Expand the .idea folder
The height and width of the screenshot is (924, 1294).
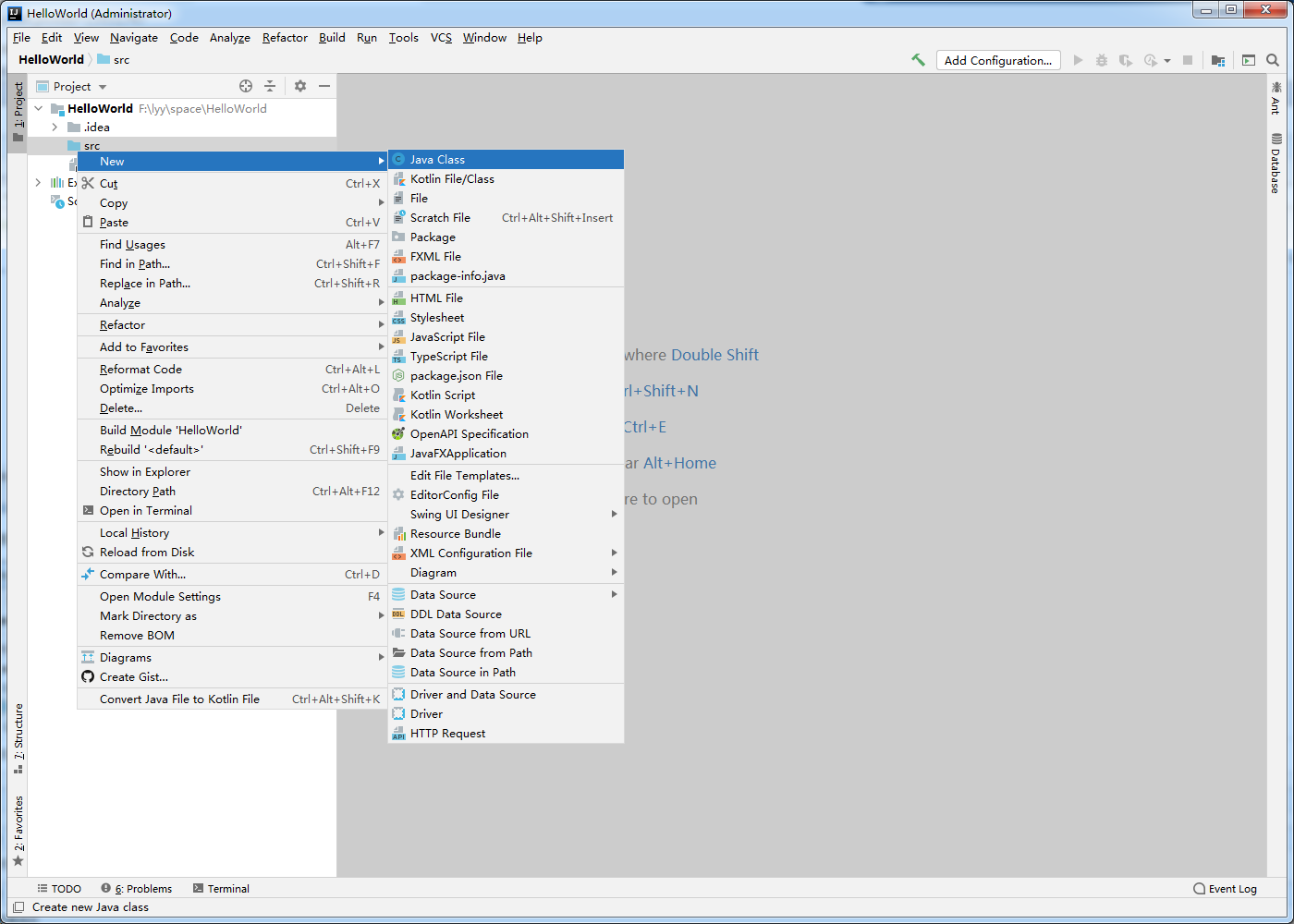point(55,128)
